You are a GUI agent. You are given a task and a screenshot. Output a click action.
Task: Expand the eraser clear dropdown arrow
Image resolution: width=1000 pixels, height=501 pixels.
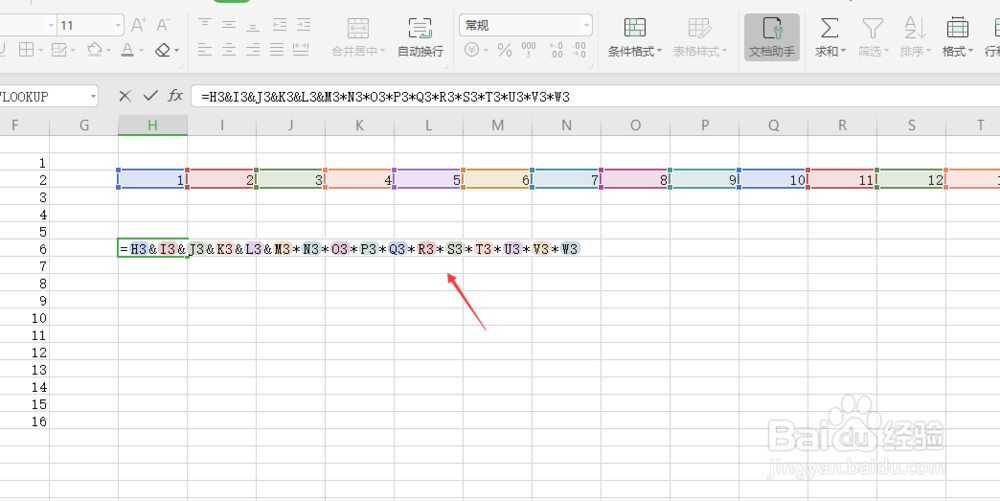point(176,50)
